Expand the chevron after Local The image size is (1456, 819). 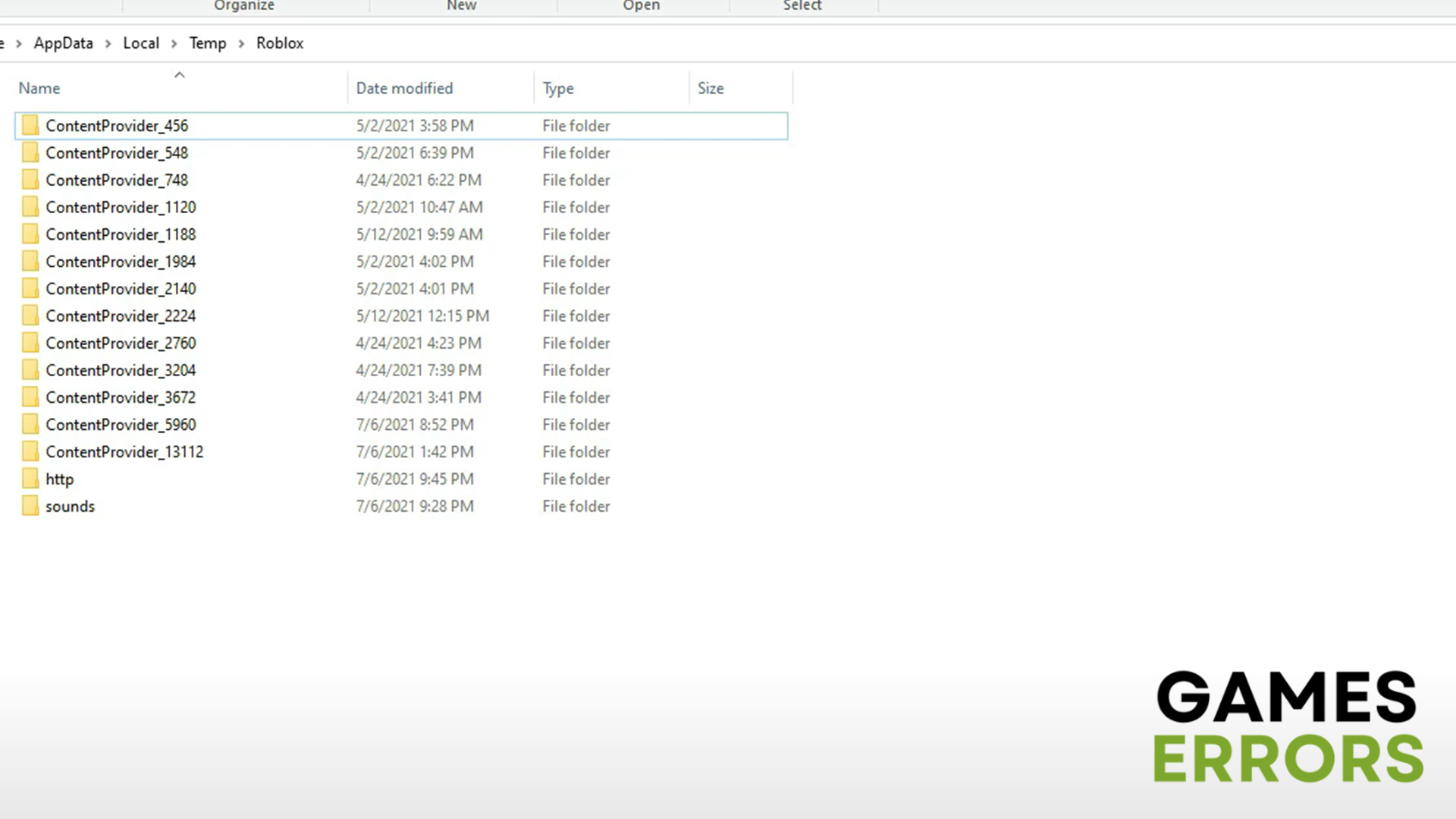click(x=174, y=43)
